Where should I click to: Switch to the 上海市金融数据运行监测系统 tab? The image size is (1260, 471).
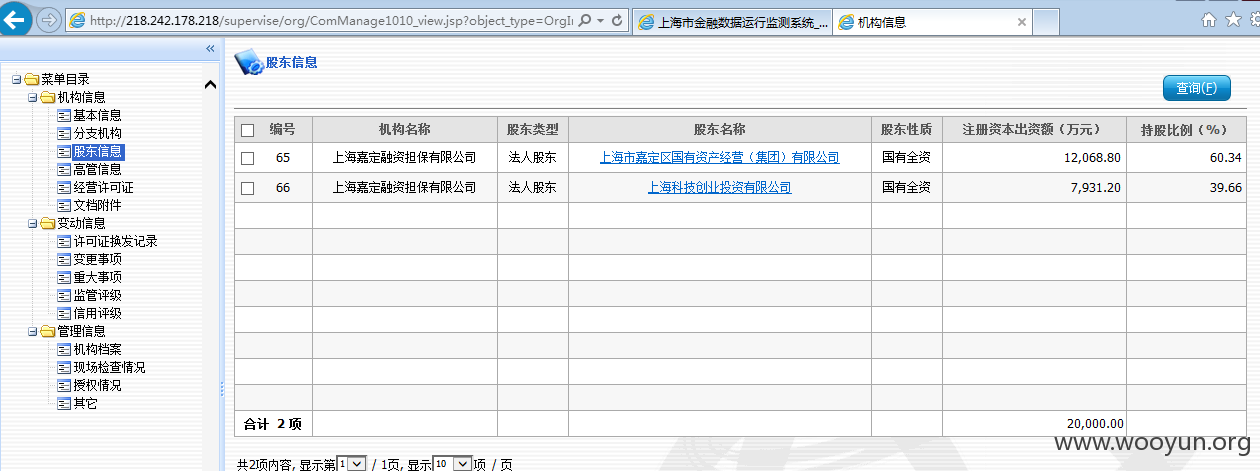coord(733,21)
